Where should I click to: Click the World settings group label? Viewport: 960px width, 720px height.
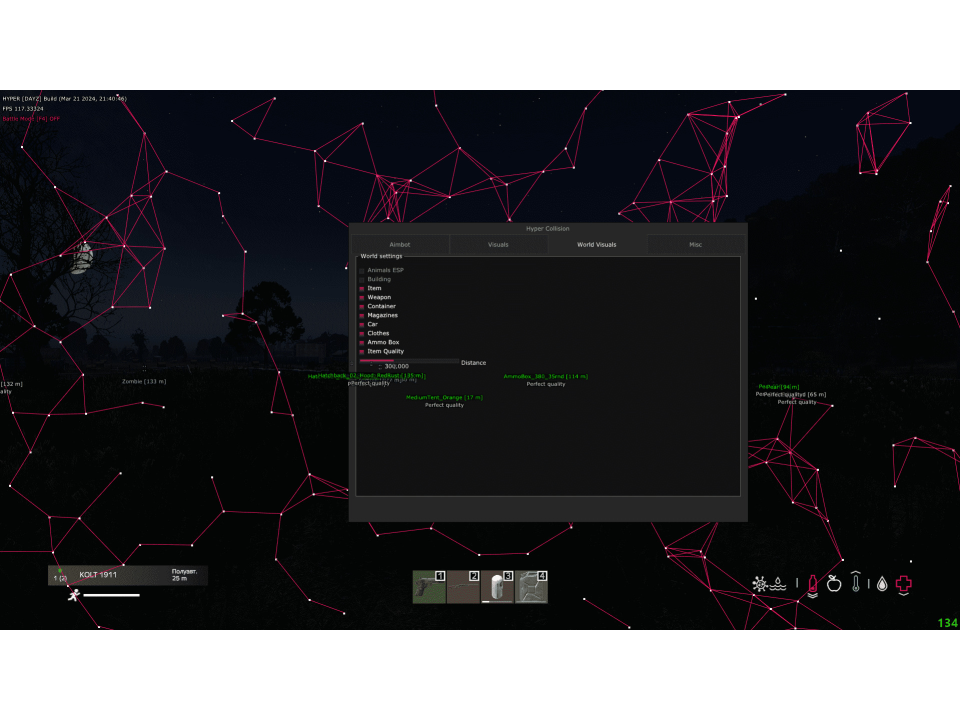click(x=381, y=257)
